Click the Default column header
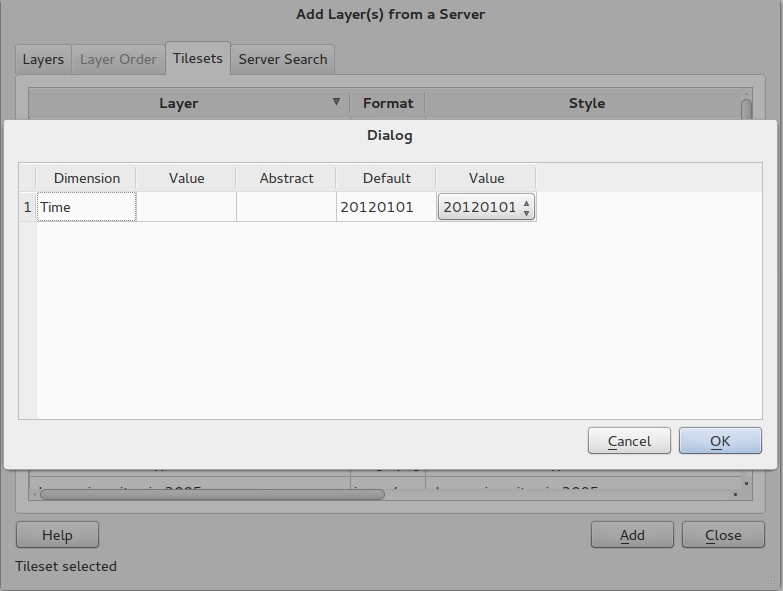The width and height of the screenshot is (783, 591). pos(386,178)
